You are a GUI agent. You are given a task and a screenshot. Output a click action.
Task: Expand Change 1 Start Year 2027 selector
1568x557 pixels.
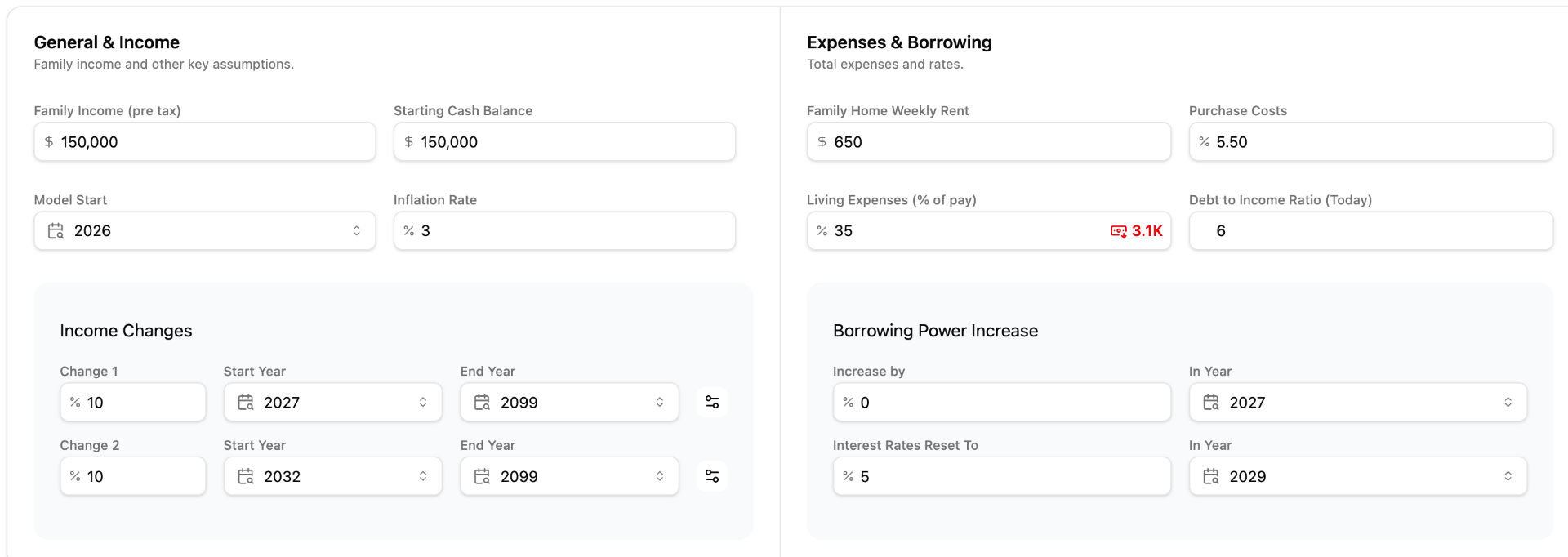(422, 402)
